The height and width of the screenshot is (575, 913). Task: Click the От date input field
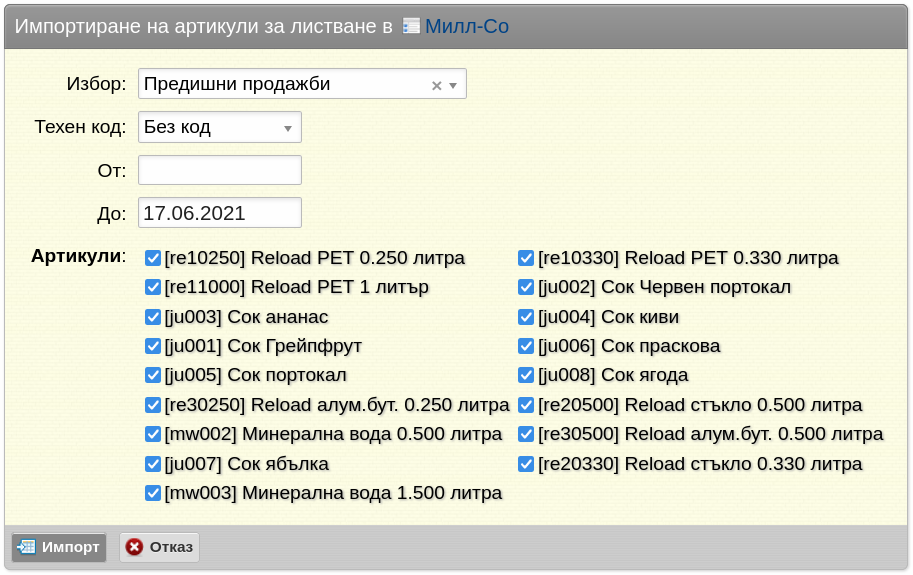tap(220, 170)
